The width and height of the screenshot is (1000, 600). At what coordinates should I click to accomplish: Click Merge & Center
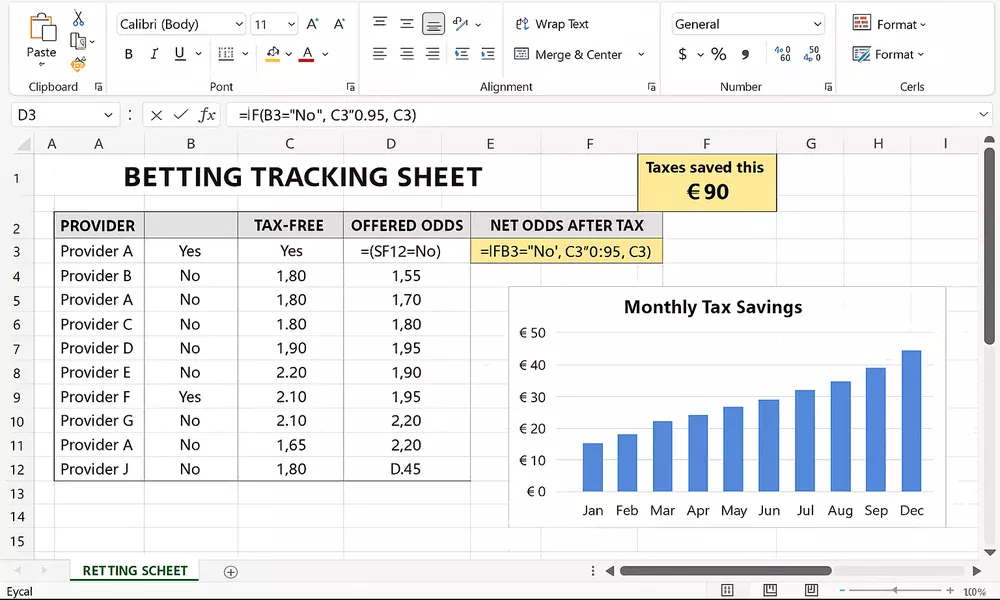[x=571, y=54]
